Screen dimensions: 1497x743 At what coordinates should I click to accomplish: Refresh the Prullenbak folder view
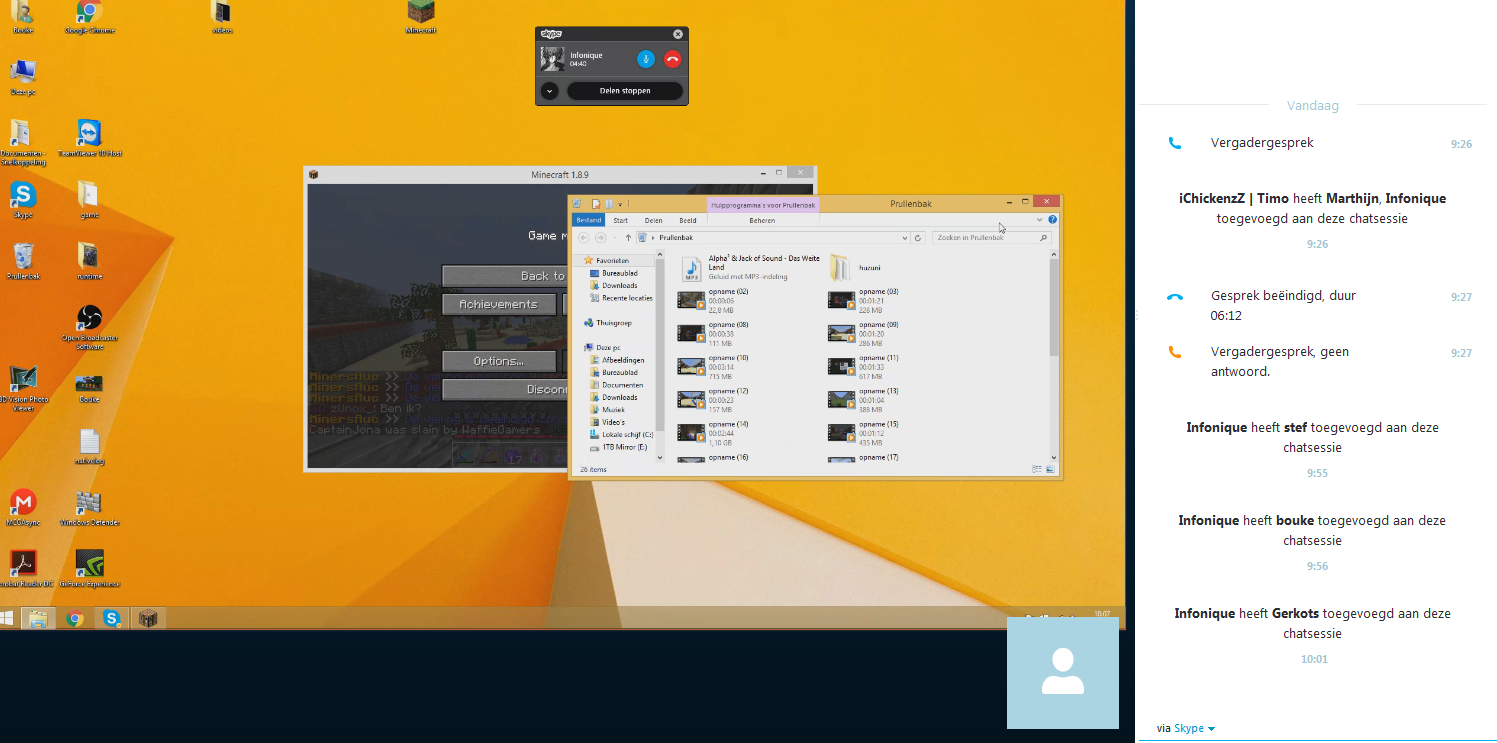click(x=918, y=238)
